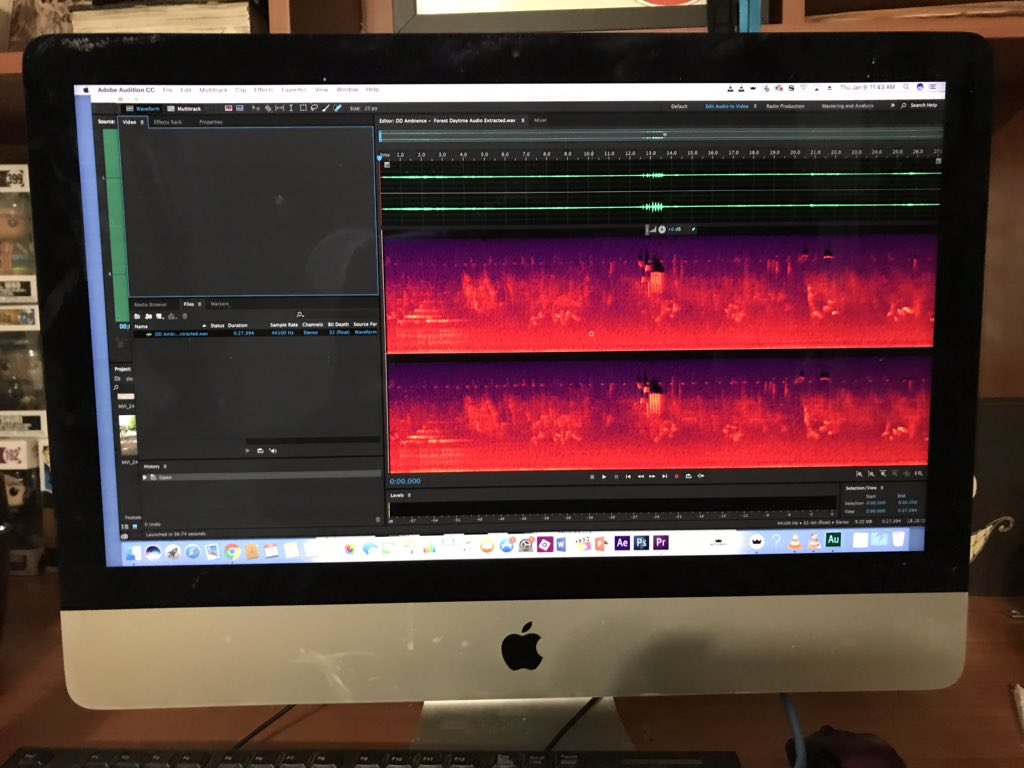Switch to Waveform editor view
Viewport: 1024px width, 768px height.
(x=143, y=108)
